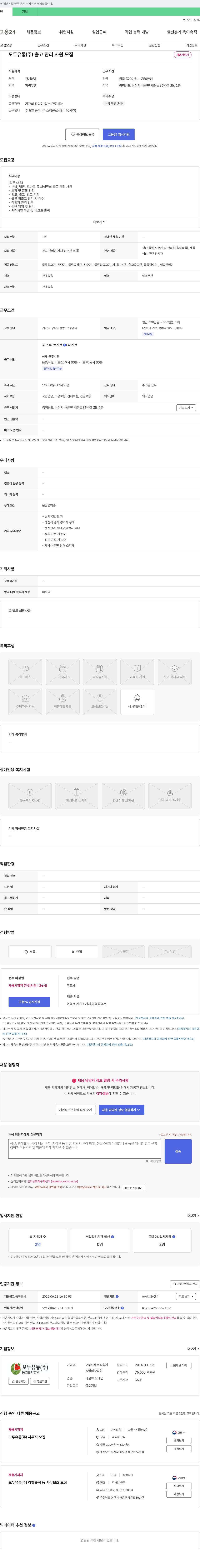Click the 서류 selection step
Image resolution: width=200 pixels, height=1568 pixels.
(x=30, y=952)
